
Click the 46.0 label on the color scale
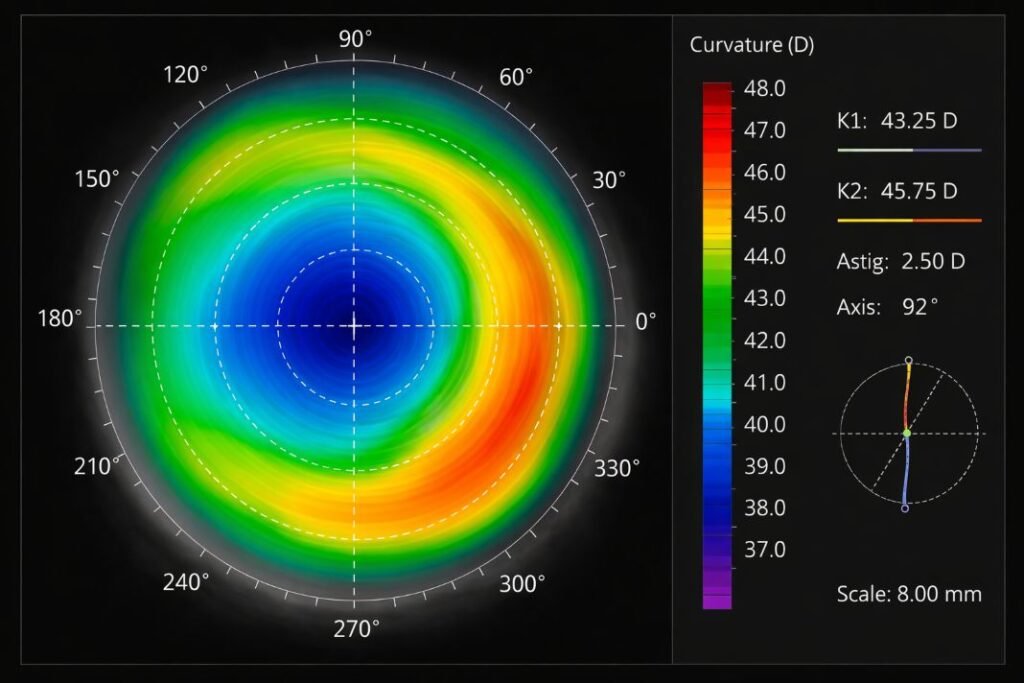click(x=765, y=172)
